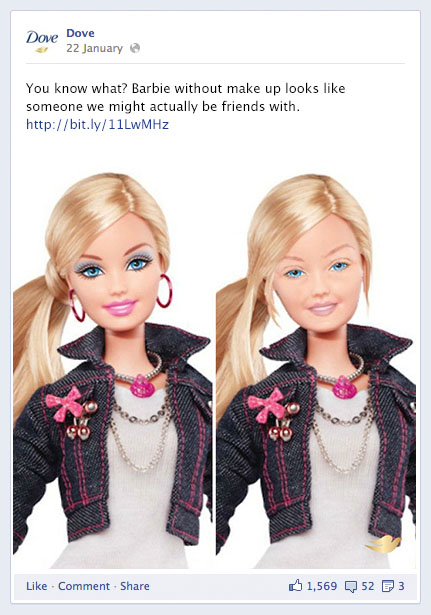The height and width of the screenshot is (615, 431).
Task: Open the right makeup-free Barbie photo
Action: pyautogui.click(x=316, y=371)
